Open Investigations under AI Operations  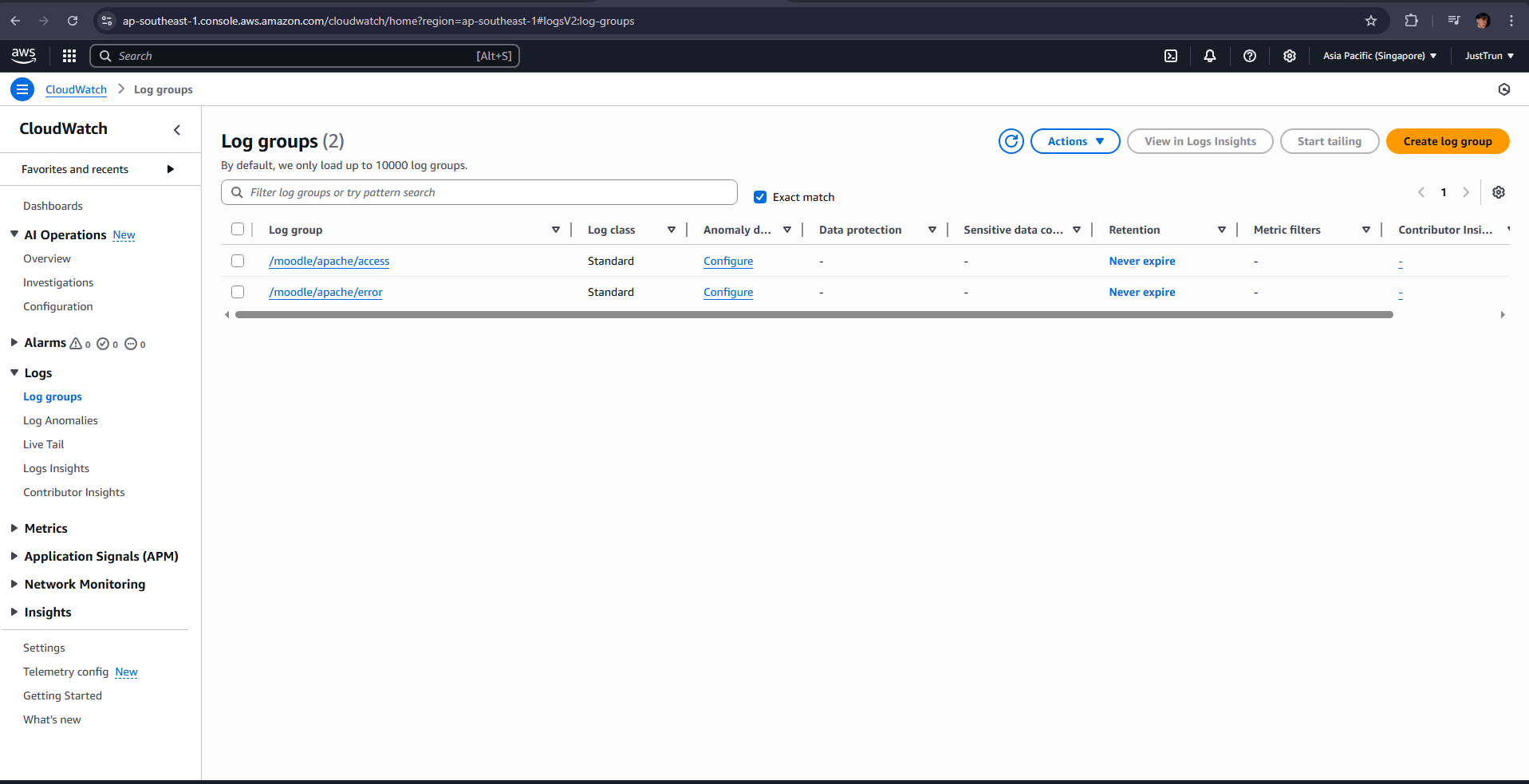click(x=58, y=282)
